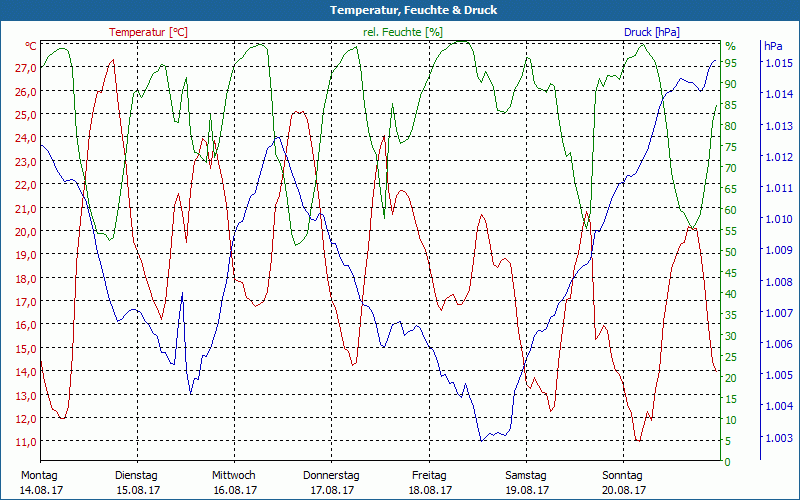Click the '14,0' temperature axis value
Screen dimensions: 800x500
[x=26, y=371]
